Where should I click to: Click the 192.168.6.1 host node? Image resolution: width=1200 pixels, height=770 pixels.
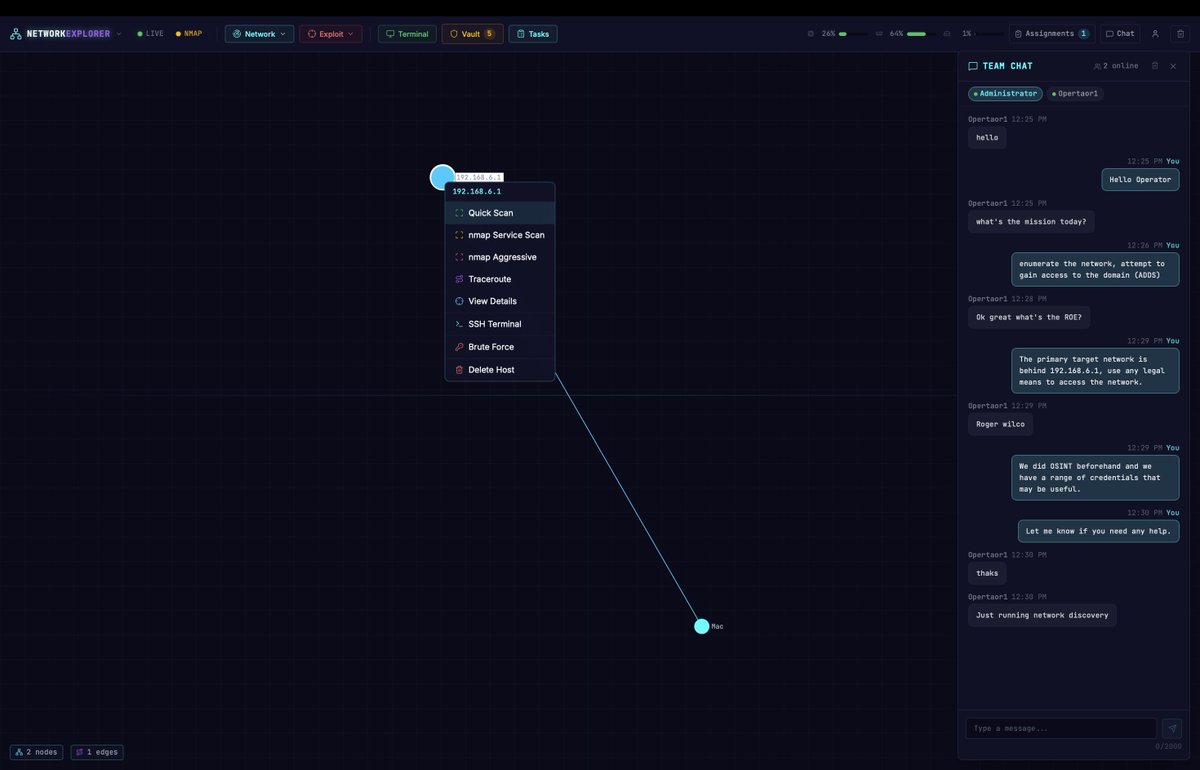pos(442,177)
